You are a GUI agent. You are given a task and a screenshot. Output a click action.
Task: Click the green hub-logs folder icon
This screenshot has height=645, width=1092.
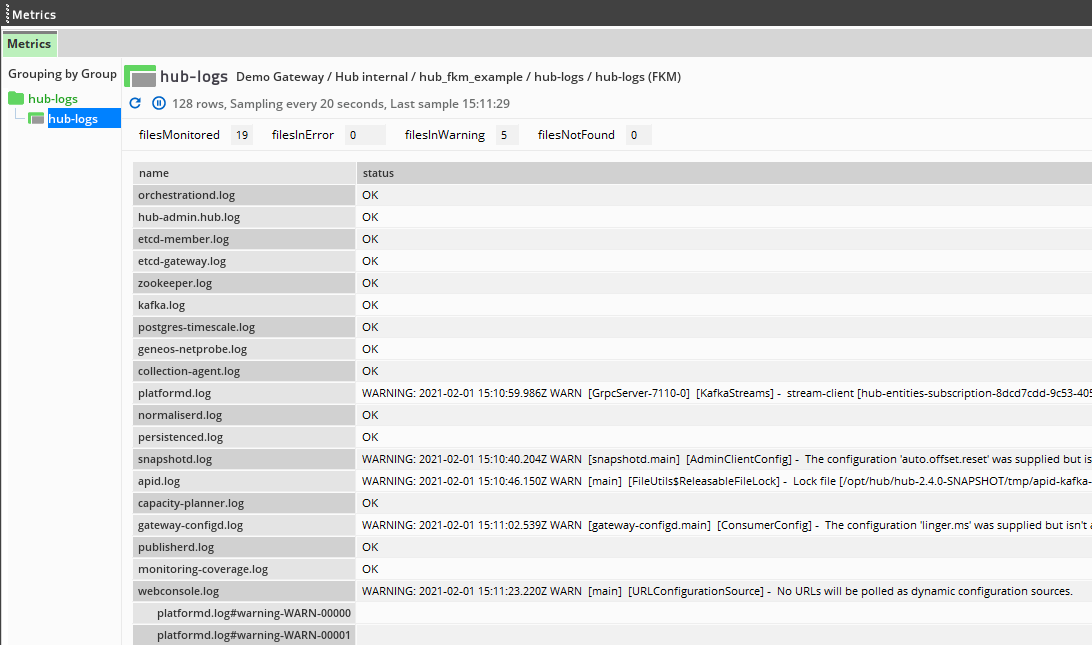pyautogui.click(x=16, y=99)
